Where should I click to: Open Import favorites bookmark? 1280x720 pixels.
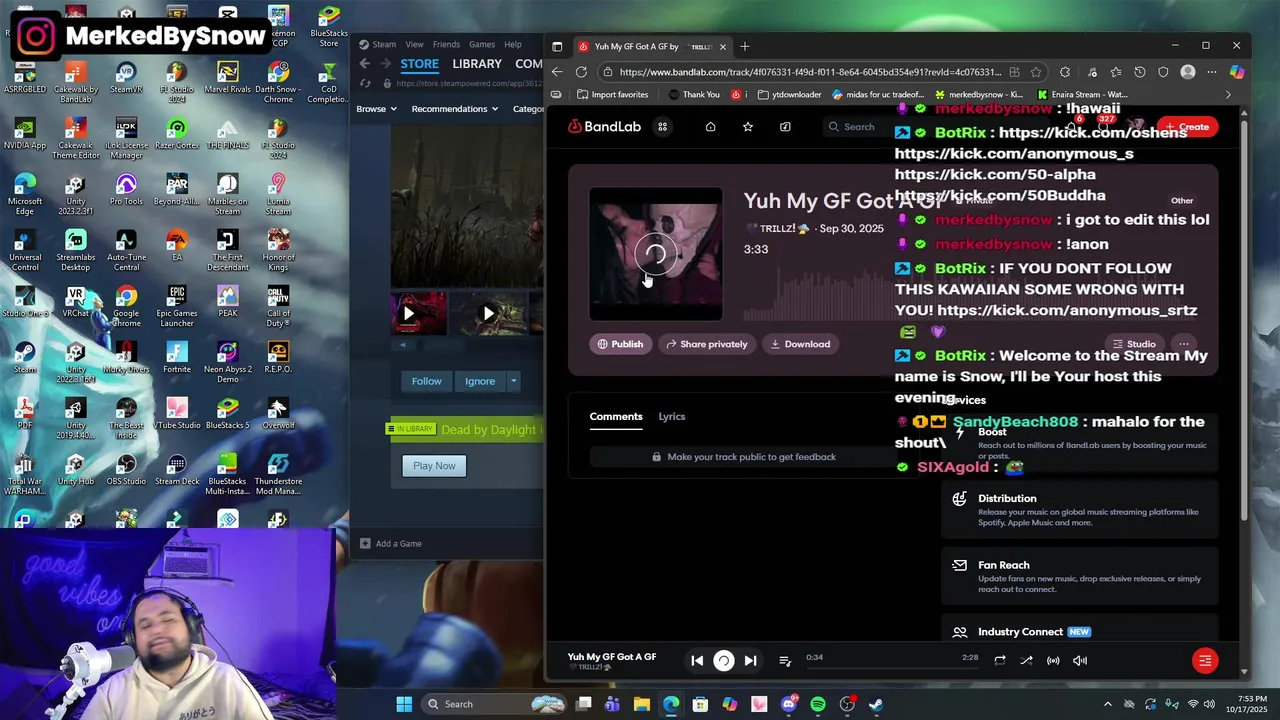[612, 95]
